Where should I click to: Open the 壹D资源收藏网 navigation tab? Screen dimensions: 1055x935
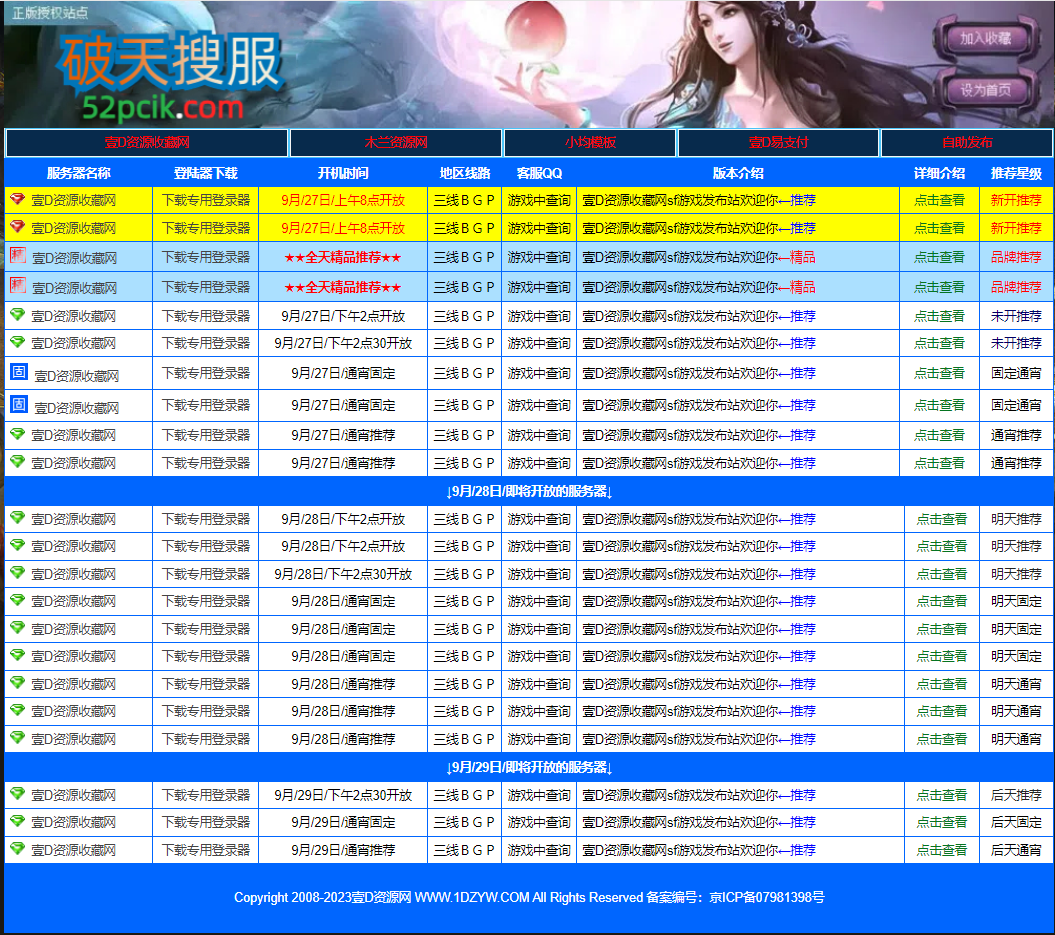[x=147, y=143]
